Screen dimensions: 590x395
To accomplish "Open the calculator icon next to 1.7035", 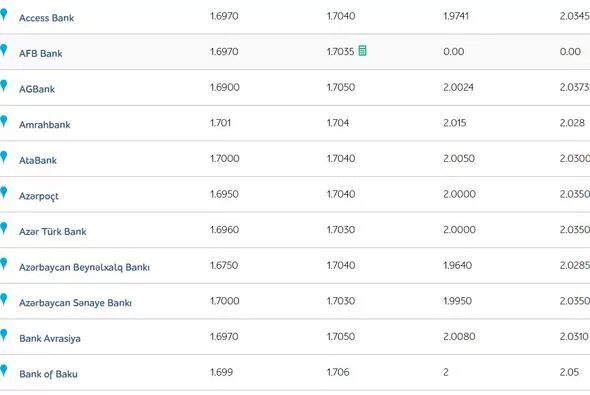I will 362,50.
